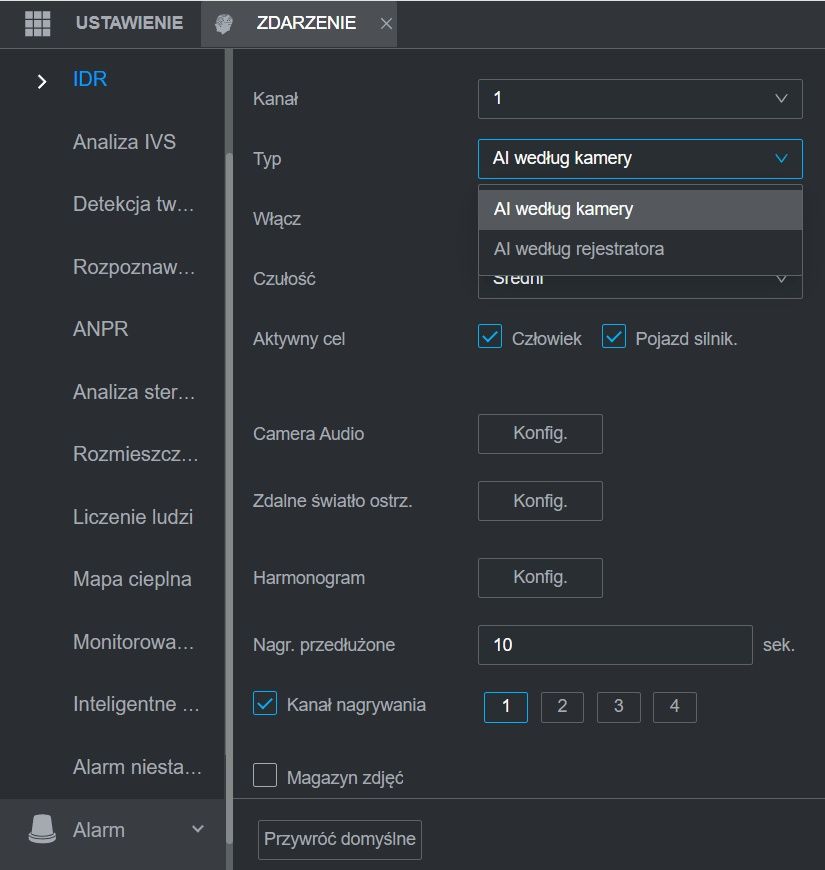Select recording channel 3
The width and height of the screenshot is (825, 870).
(619, 707)
